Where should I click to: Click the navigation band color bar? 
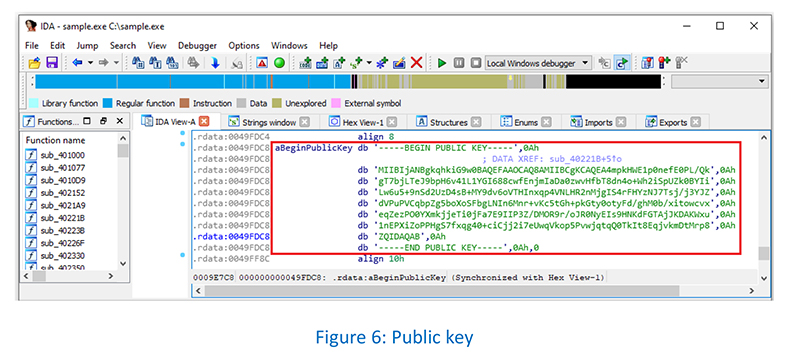point(348,81)
